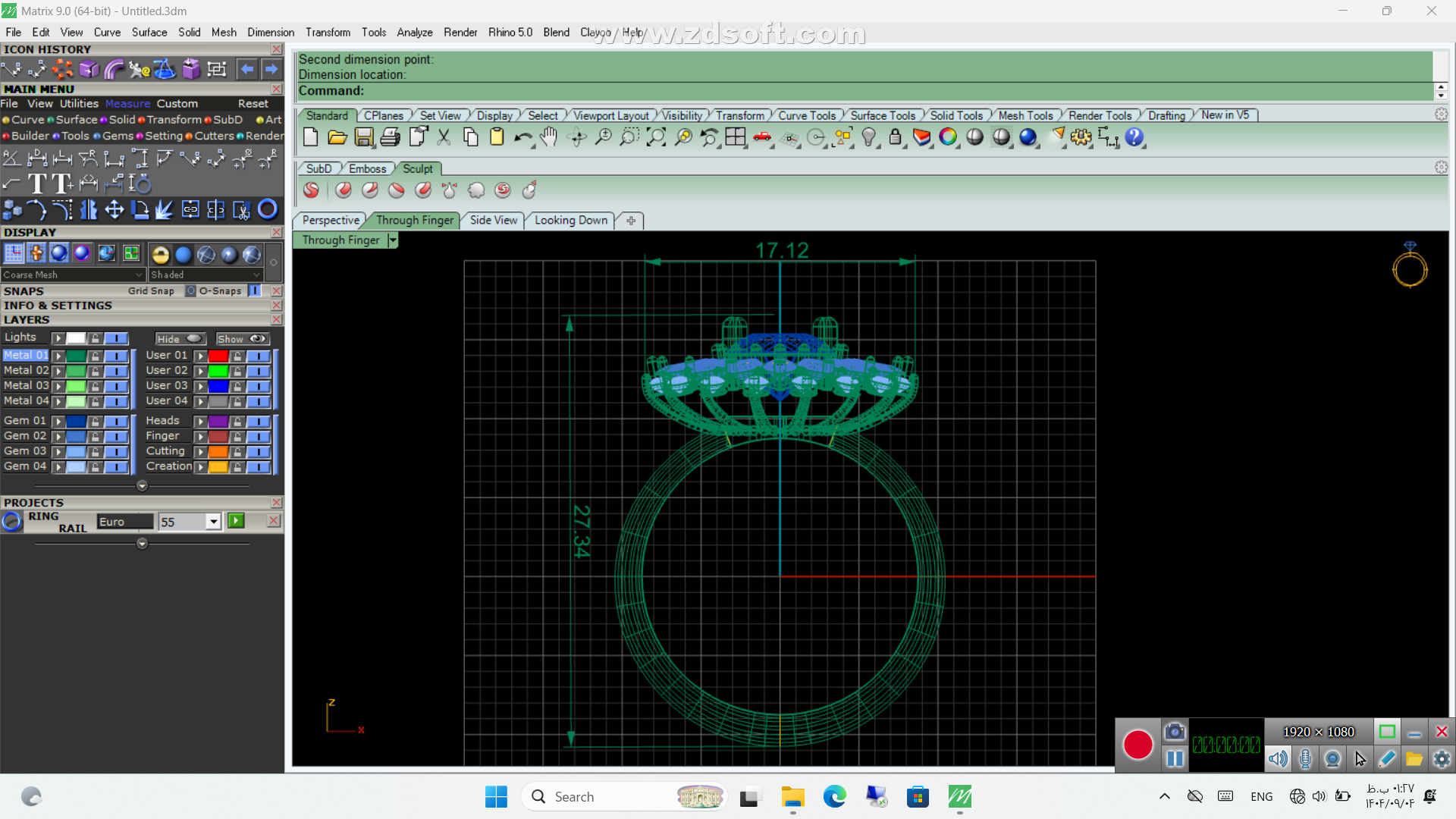This screenshot has width=1456, height=819.
Task: Click the Cut scissors icon
Action: pyautogui.click(x=444, y=137)
